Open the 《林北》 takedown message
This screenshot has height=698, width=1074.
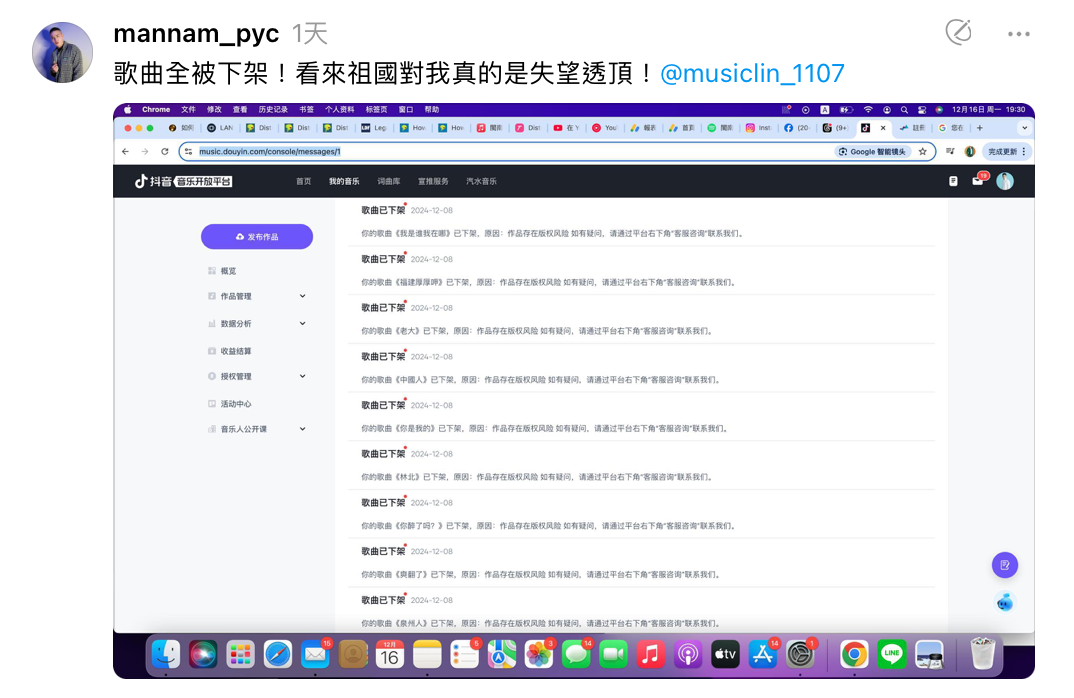coord(641,465)
